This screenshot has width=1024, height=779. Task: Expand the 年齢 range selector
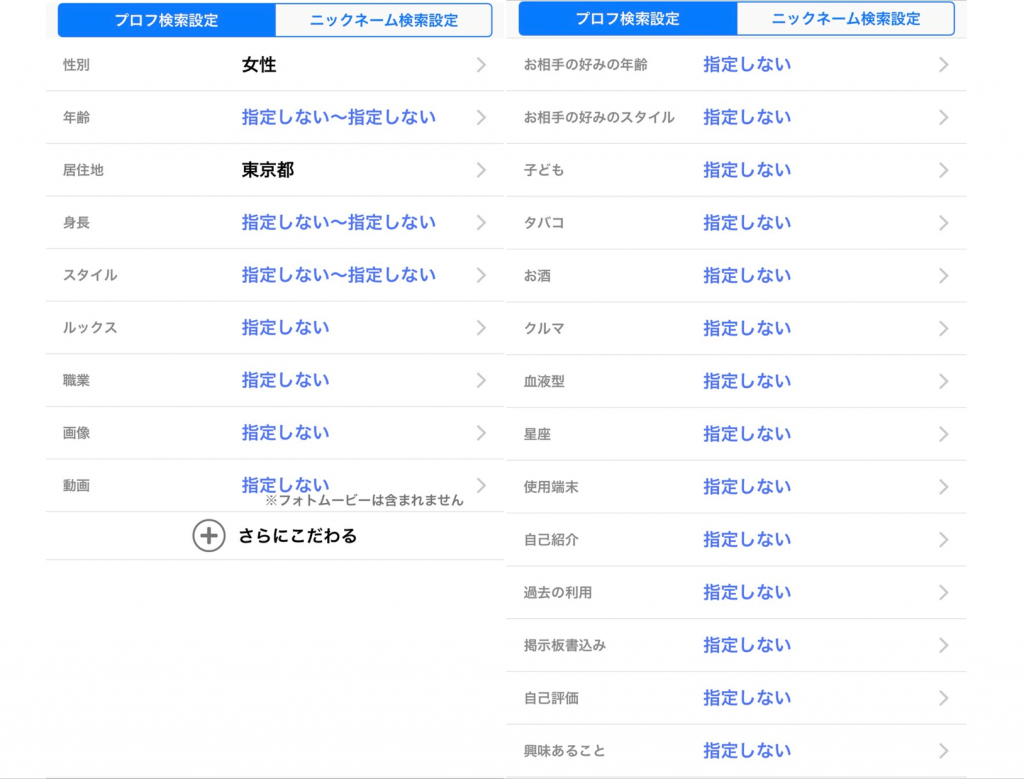pos(338,117)
